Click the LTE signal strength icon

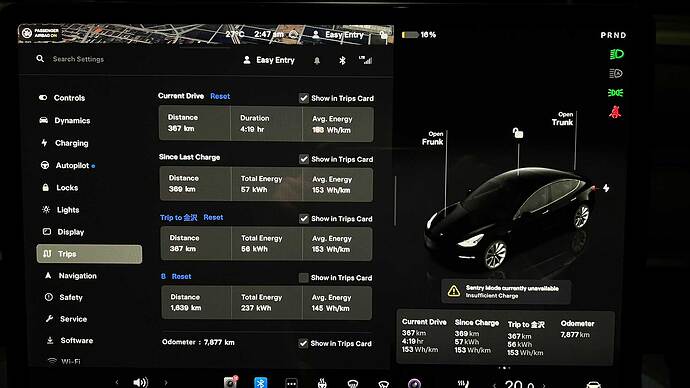click(x=365, y=60)
